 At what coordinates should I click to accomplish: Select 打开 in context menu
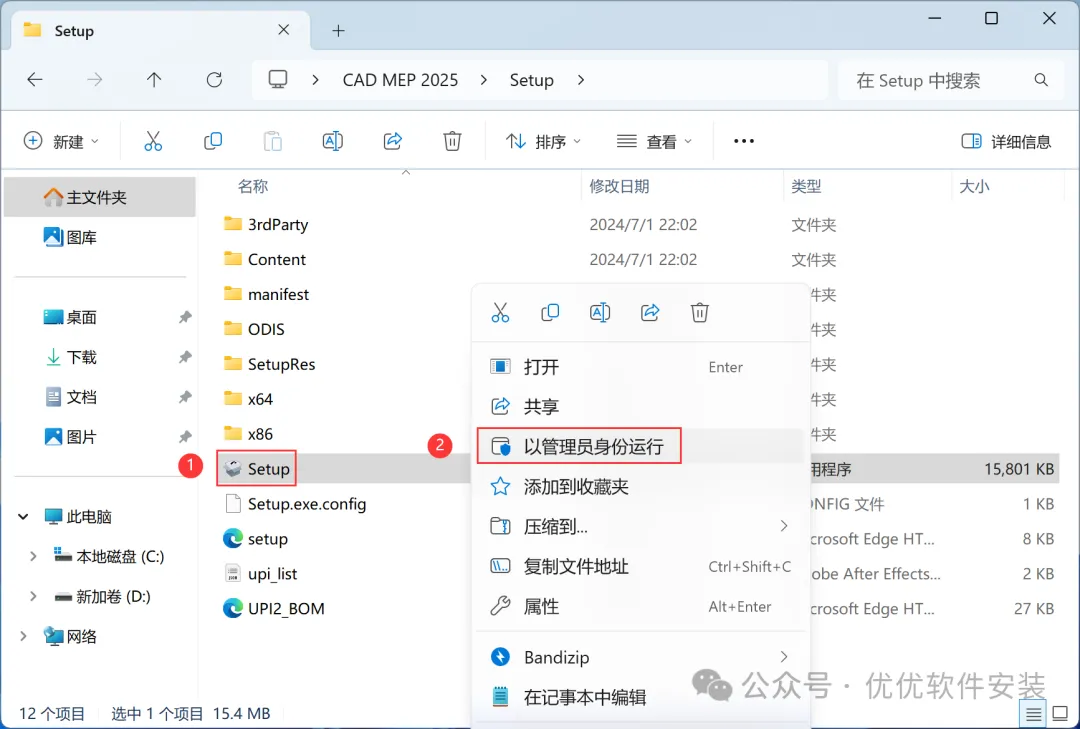[x=641, y=367]
